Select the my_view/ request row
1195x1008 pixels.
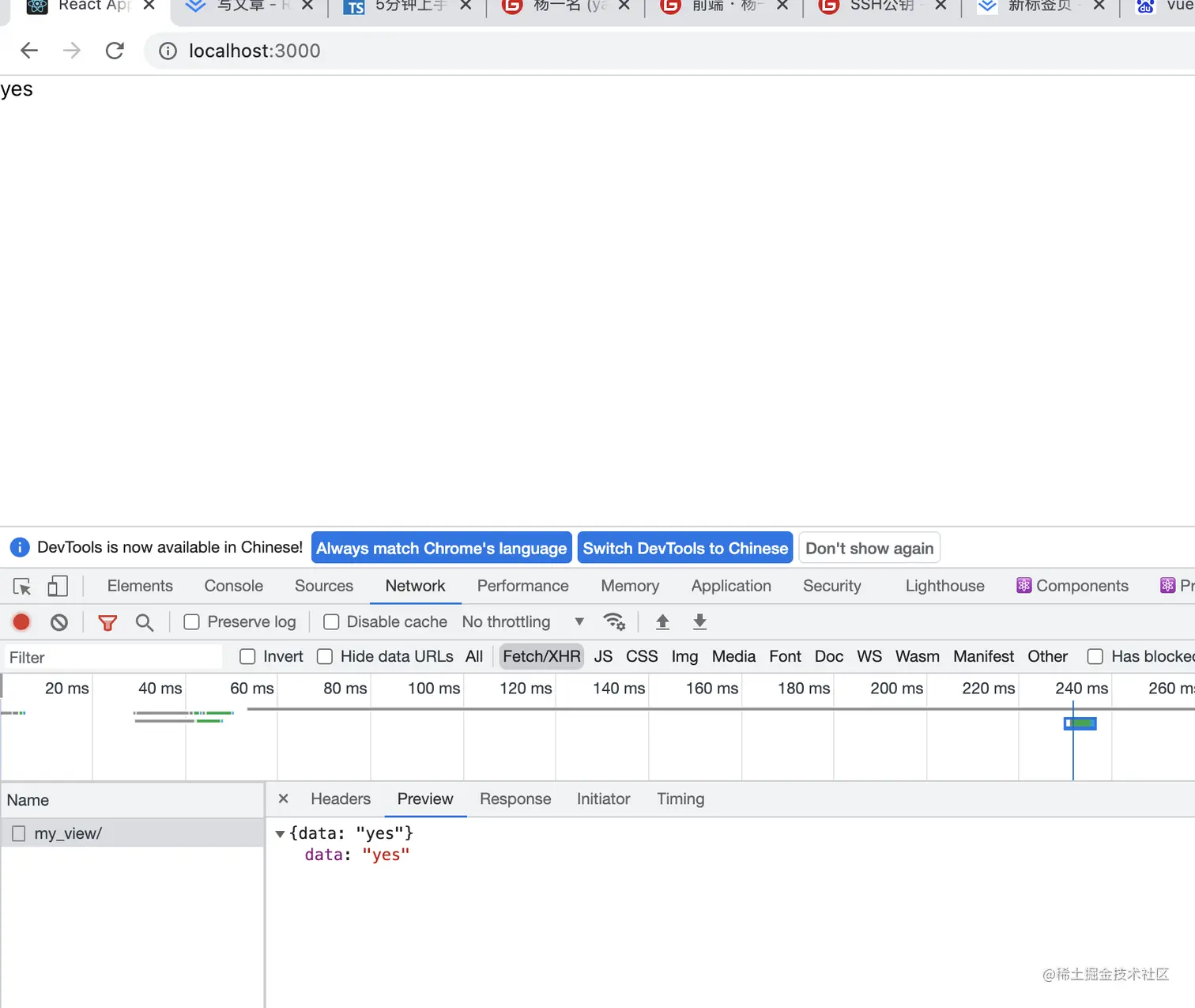(x=132, y=833)
